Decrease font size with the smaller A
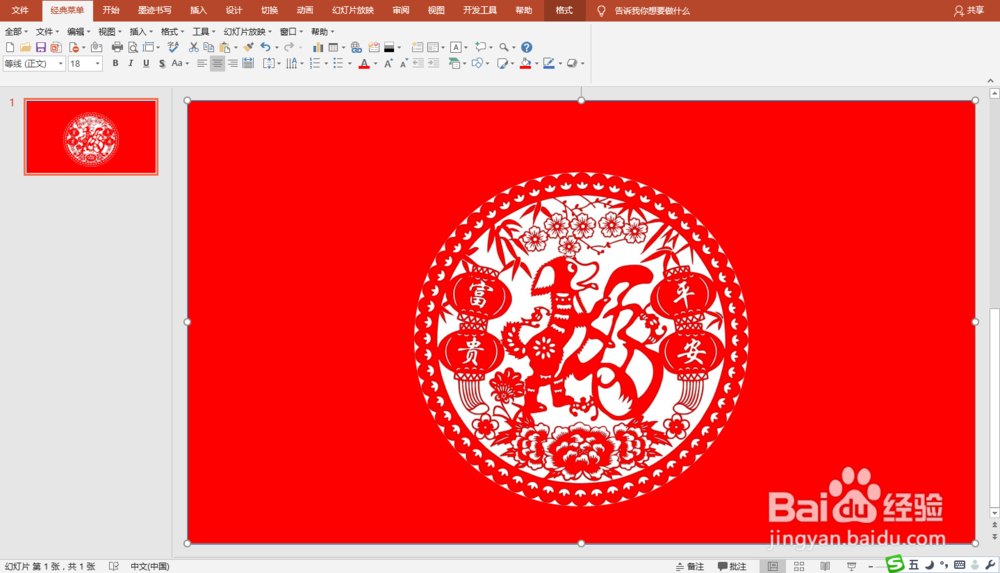This screenshot has height=573, width=1000. tap(403, 63)
